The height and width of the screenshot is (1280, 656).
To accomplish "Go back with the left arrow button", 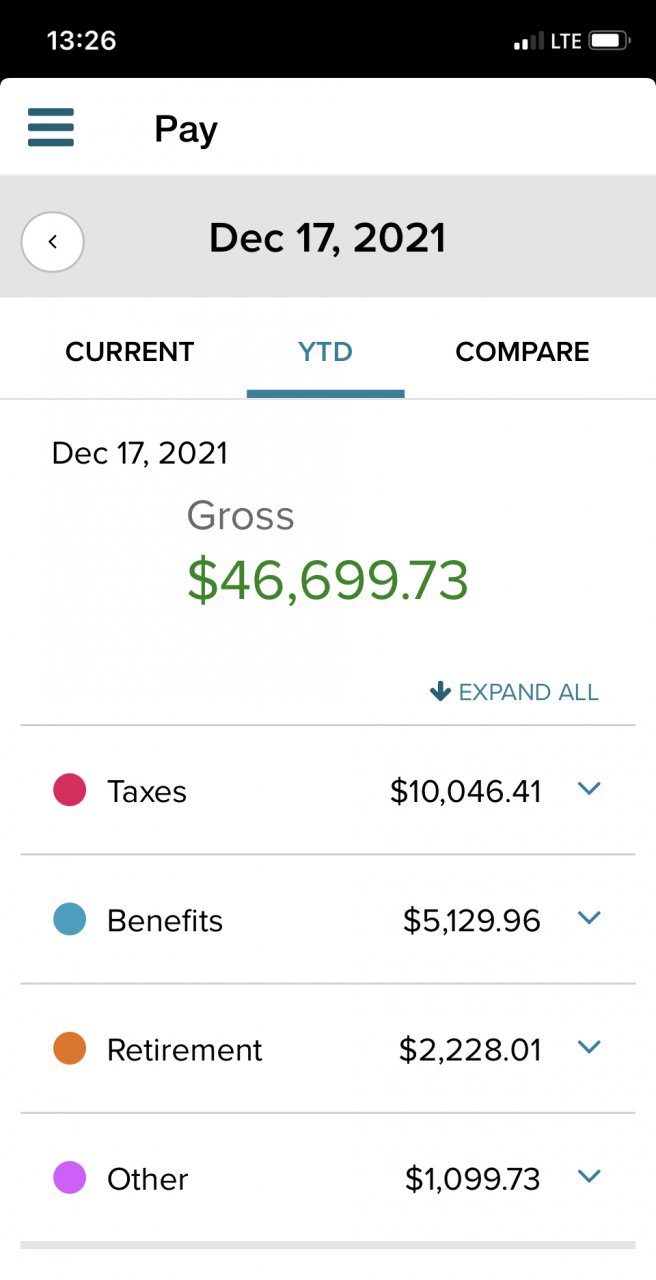I will 53,241.
